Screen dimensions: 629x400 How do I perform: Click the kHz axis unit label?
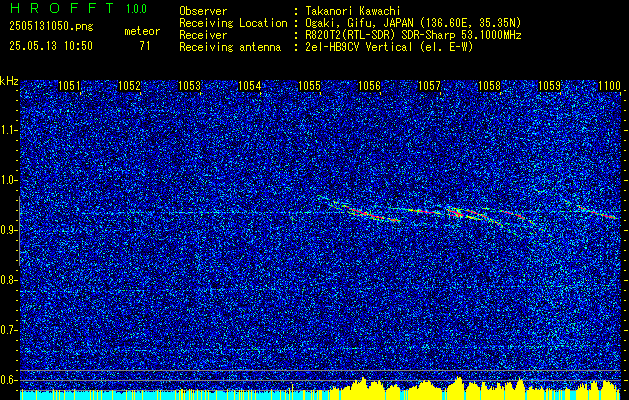coord(9,81)
